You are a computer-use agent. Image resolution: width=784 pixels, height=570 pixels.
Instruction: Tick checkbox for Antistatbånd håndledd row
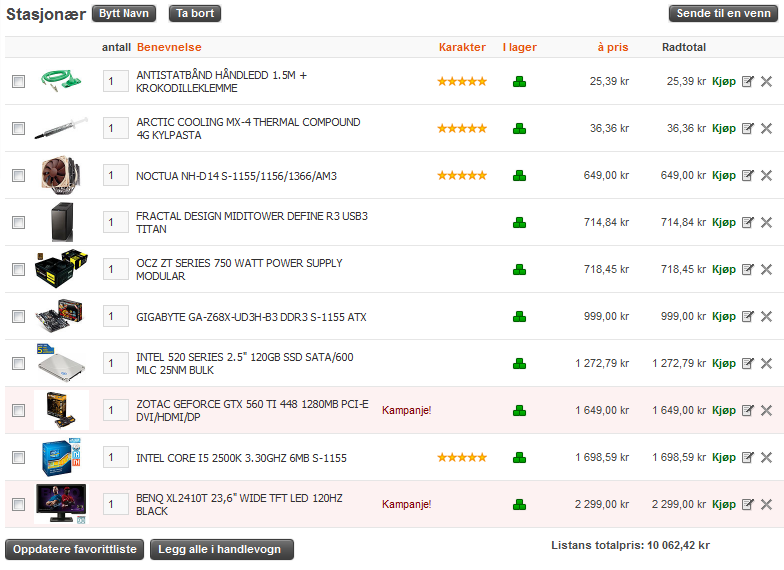[x=18, y=82]
